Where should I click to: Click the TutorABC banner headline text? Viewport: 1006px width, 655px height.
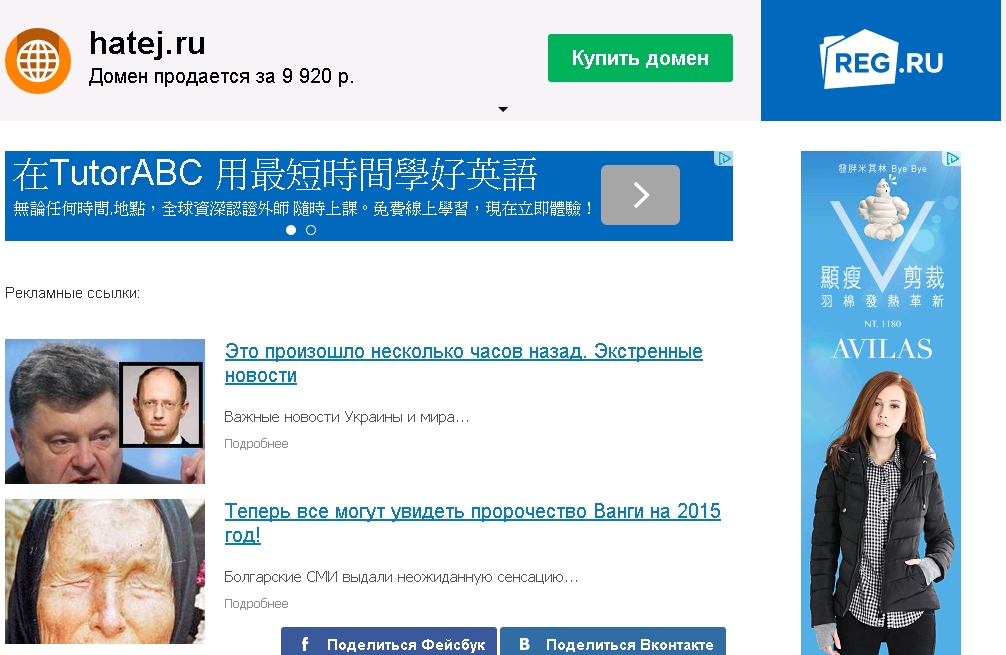coord(276,175)
